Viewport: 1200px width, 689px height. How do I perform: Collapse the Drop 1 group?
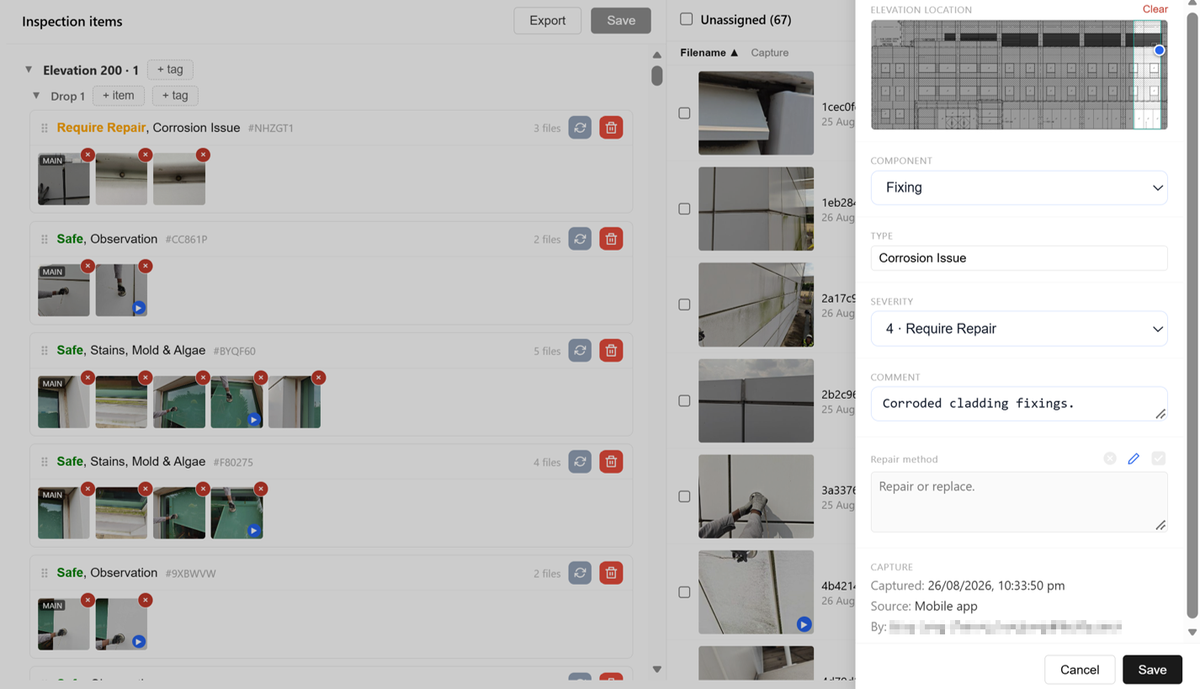pos(36,96)
